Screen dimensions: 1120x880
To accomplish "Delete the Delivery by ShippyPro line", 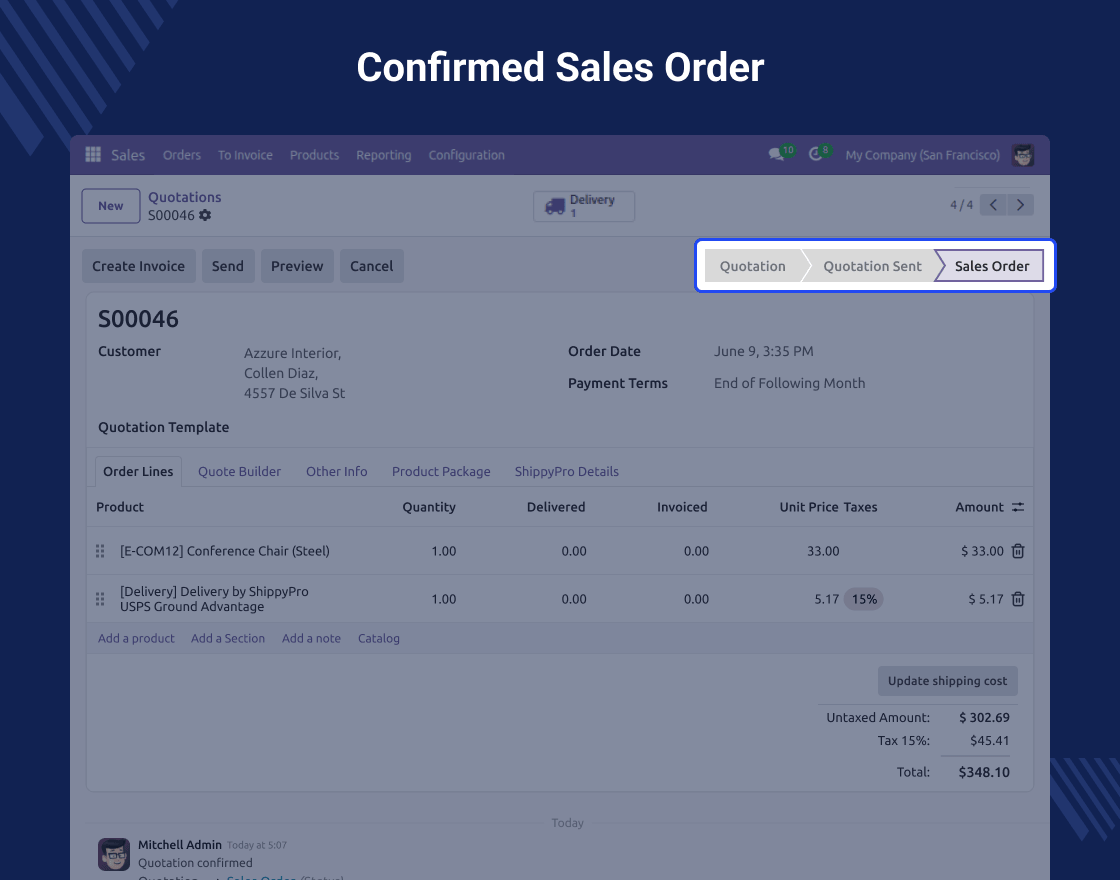I will (1018, 599).
